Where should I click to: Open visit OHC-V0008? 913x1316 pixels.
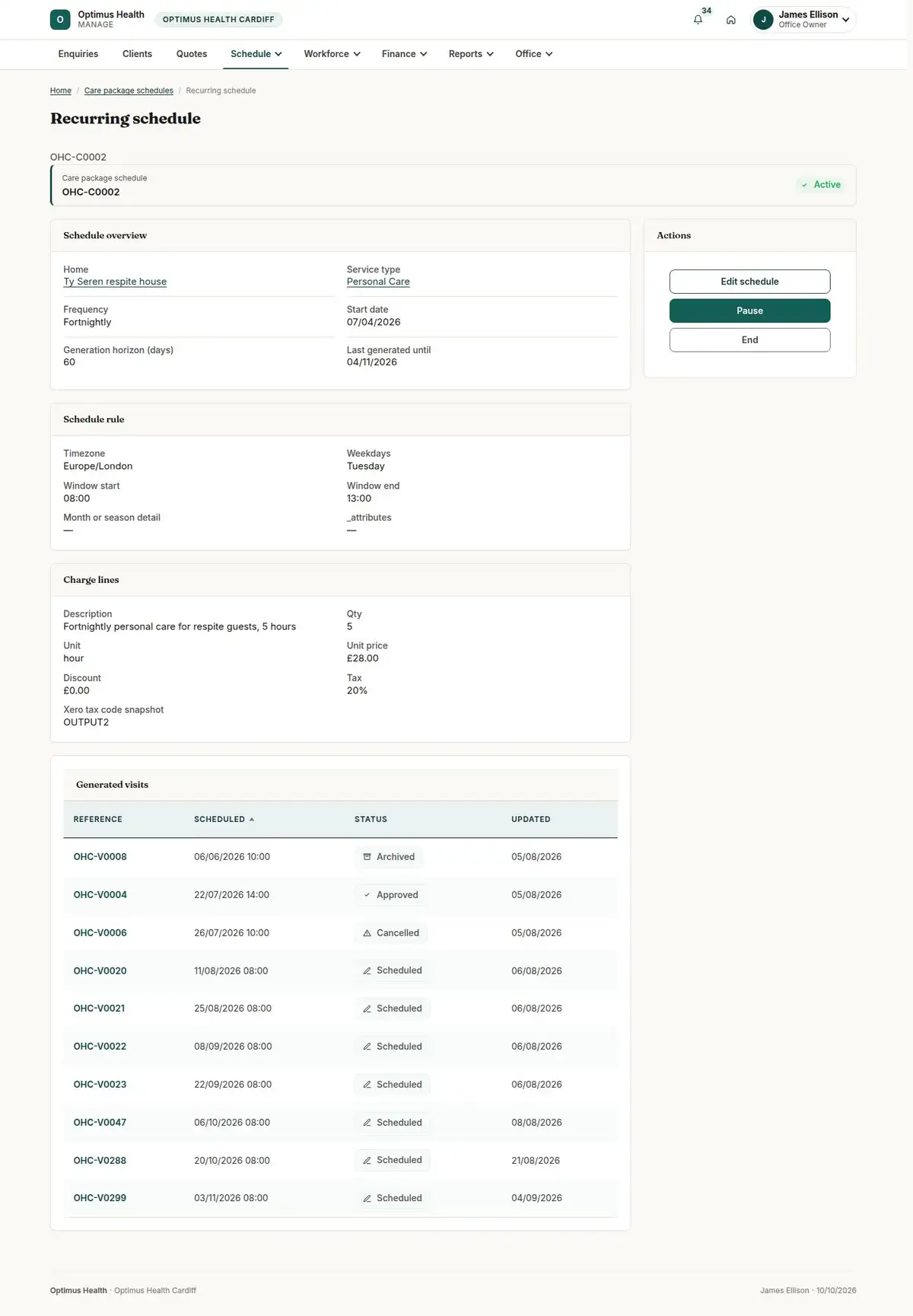click(100, 857)
